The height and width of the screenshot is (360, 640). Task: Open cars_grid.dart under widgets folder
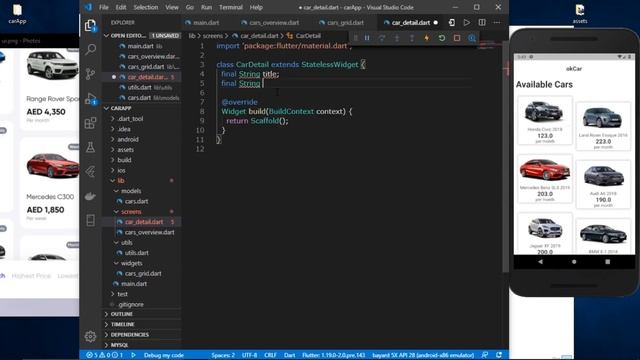tap(142, 273)
